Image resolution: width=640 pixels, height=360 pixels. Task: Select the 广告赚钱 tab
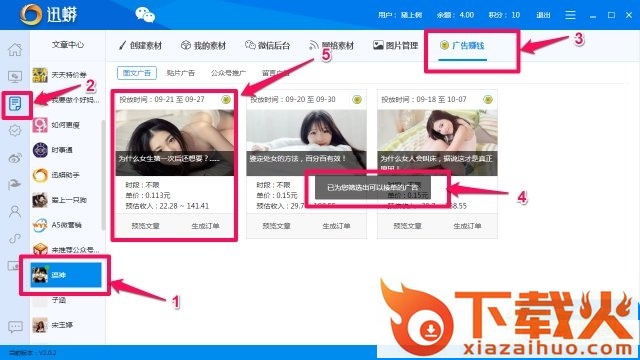coord(462,45)
